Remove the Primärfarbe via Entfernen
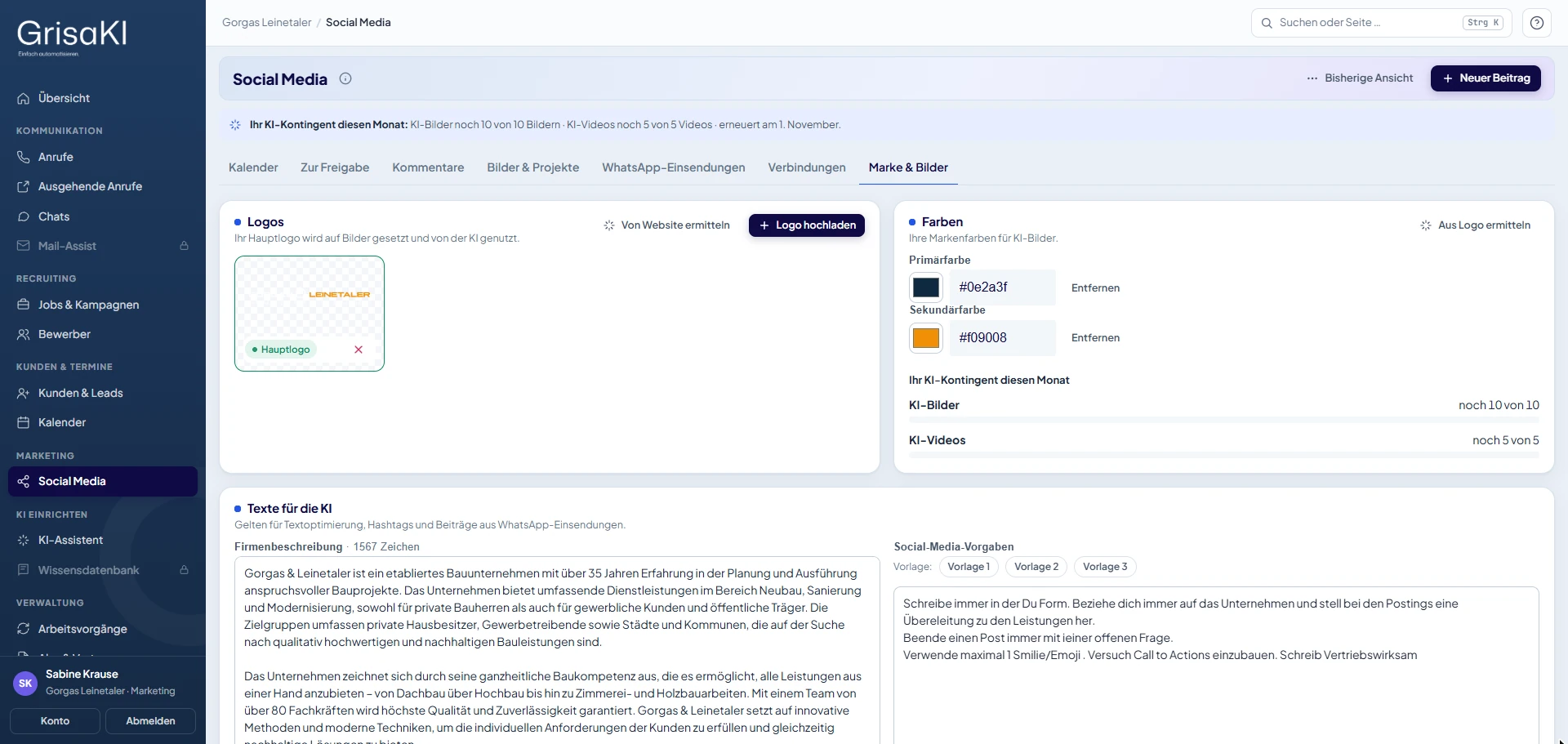 tap(1095, 288)
